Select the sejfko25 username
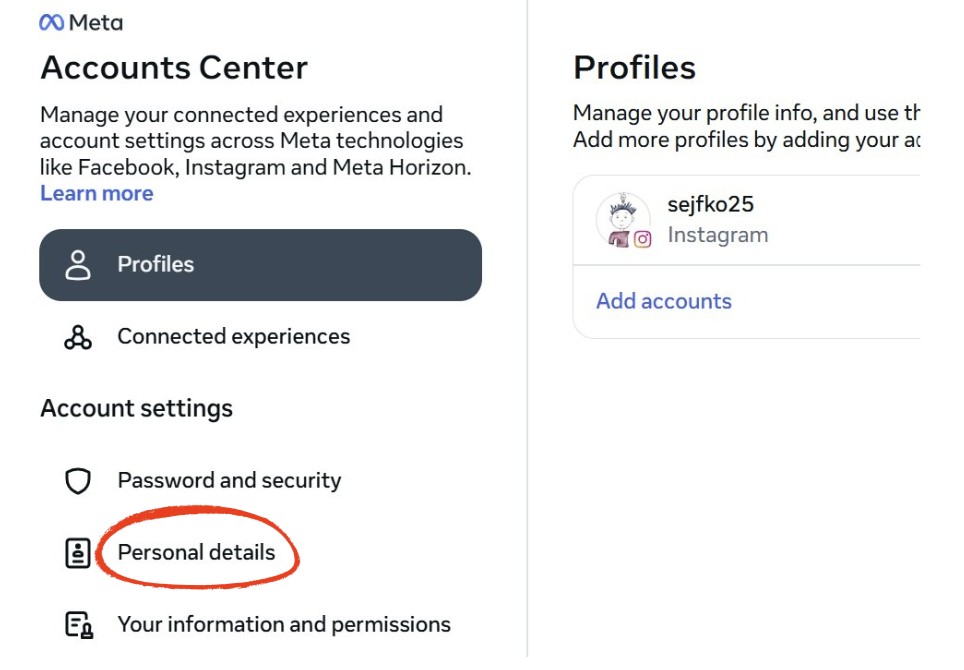 point(711,205)
